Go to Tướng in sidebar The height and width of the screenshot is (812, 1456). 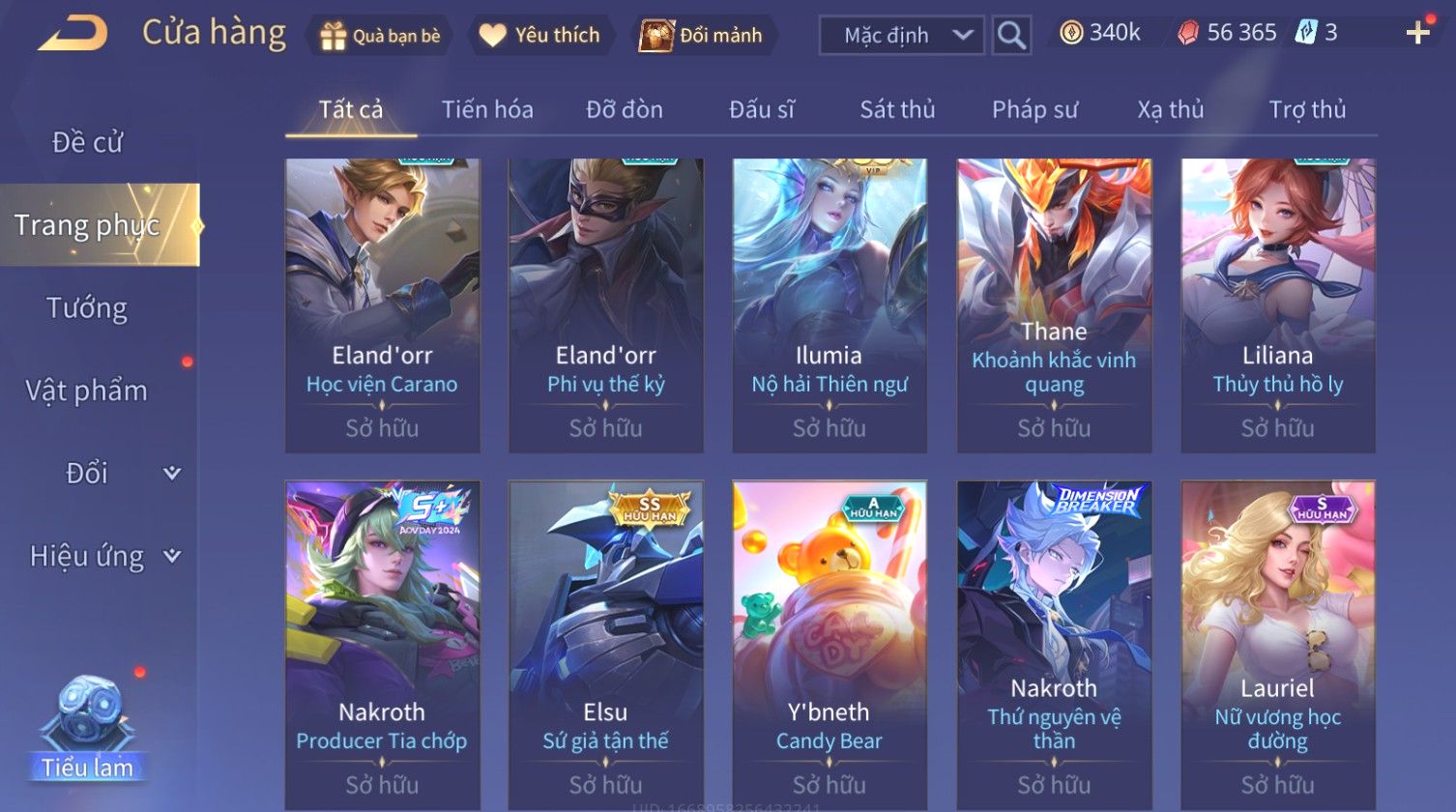(87, 308)
